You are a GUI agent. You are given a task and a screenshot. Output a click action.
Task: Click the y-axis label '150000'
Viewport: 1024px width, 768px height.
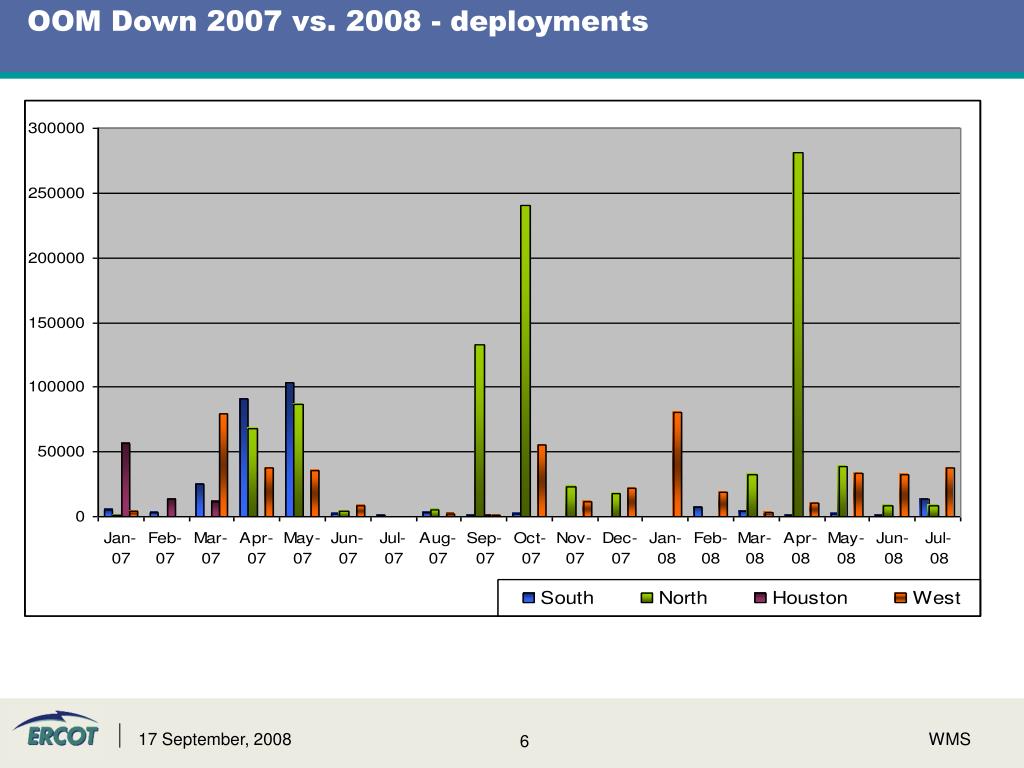(56, 323)
